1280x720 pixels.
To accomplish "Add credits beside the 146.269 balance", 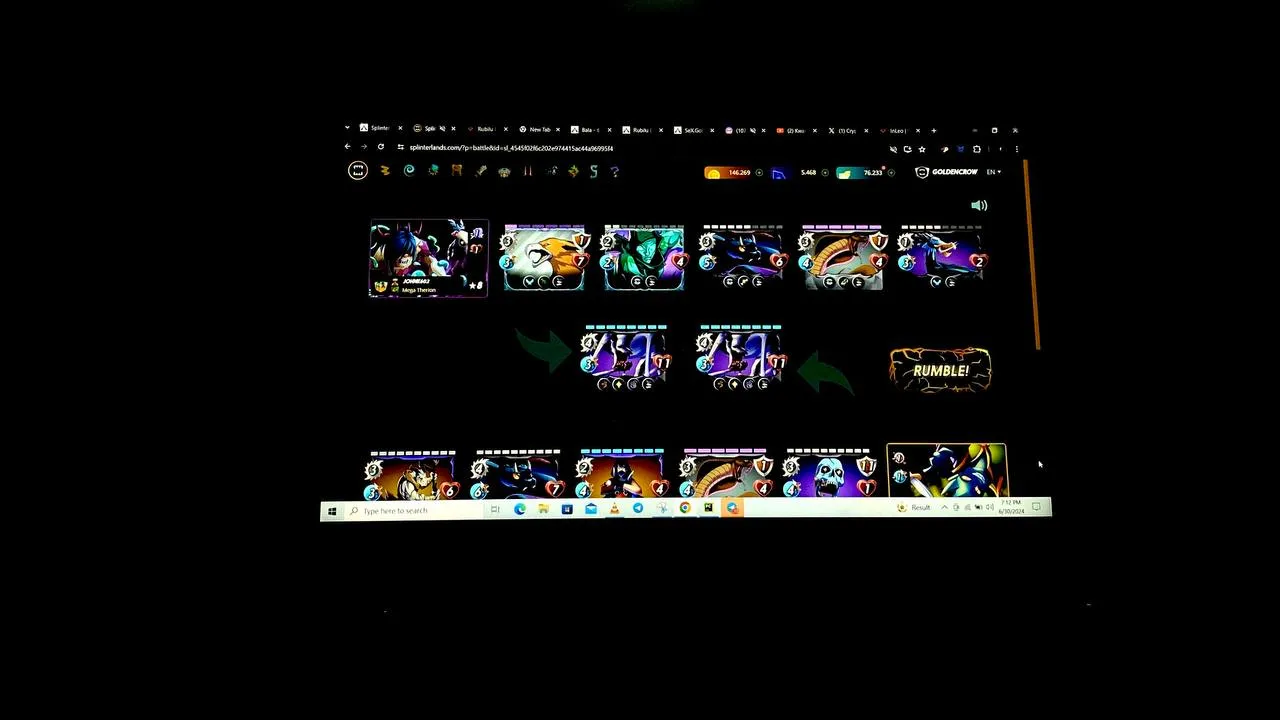I will click(x=759, y=173).
